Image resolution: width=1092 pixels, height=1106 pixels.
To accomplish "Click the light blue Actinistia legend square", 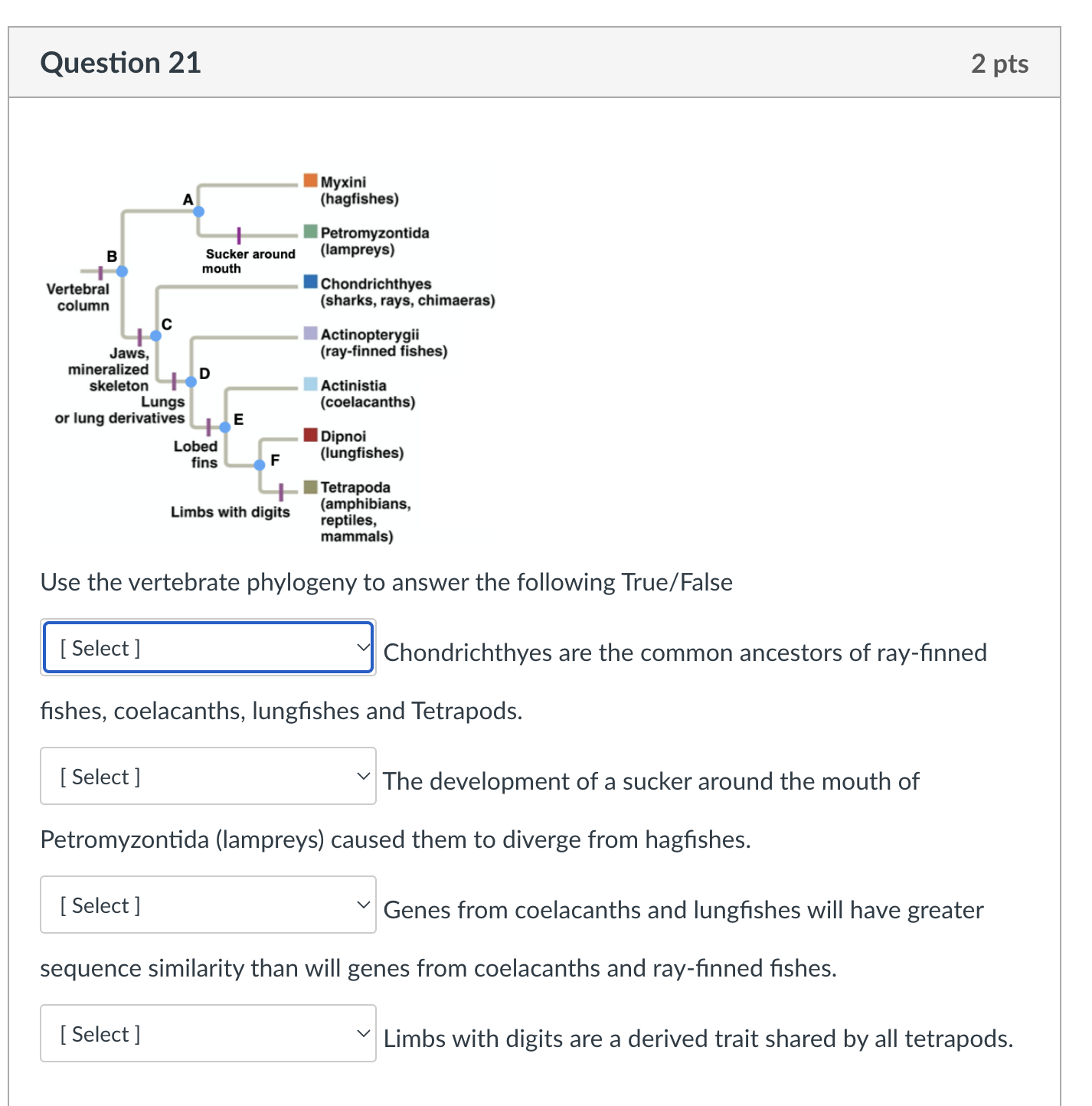I will 309,383.
